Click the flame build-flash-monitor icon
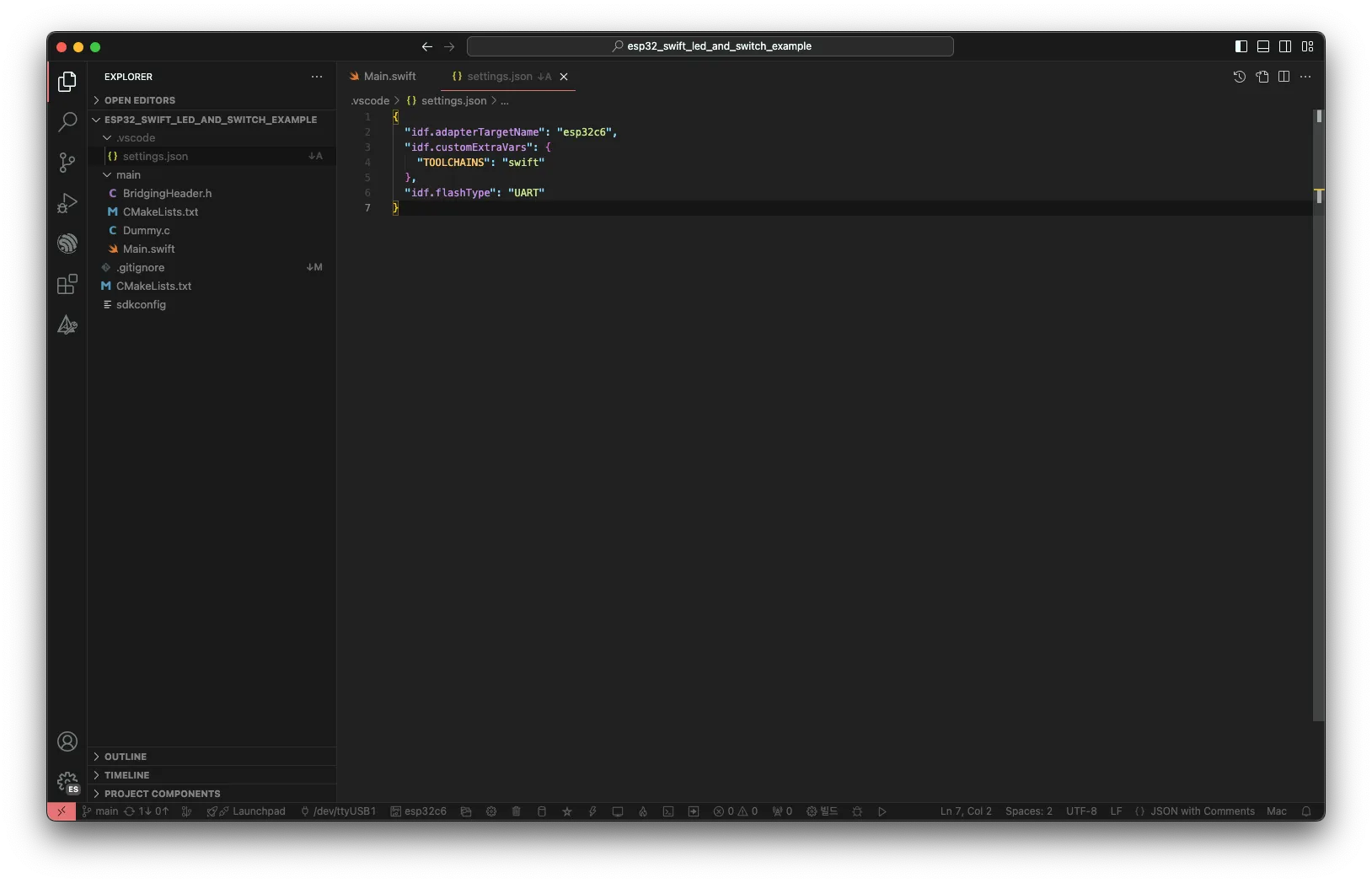This screenshot has height=883, width=1372. [643, 811]
